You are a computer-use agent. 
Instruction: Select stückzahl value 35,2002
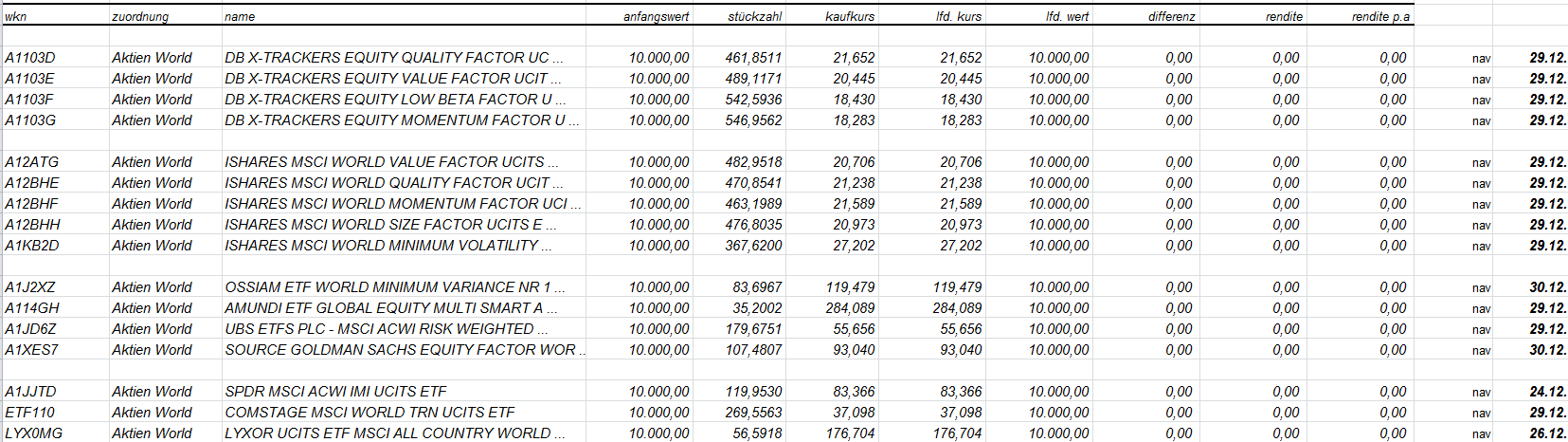tap(757, 308)
